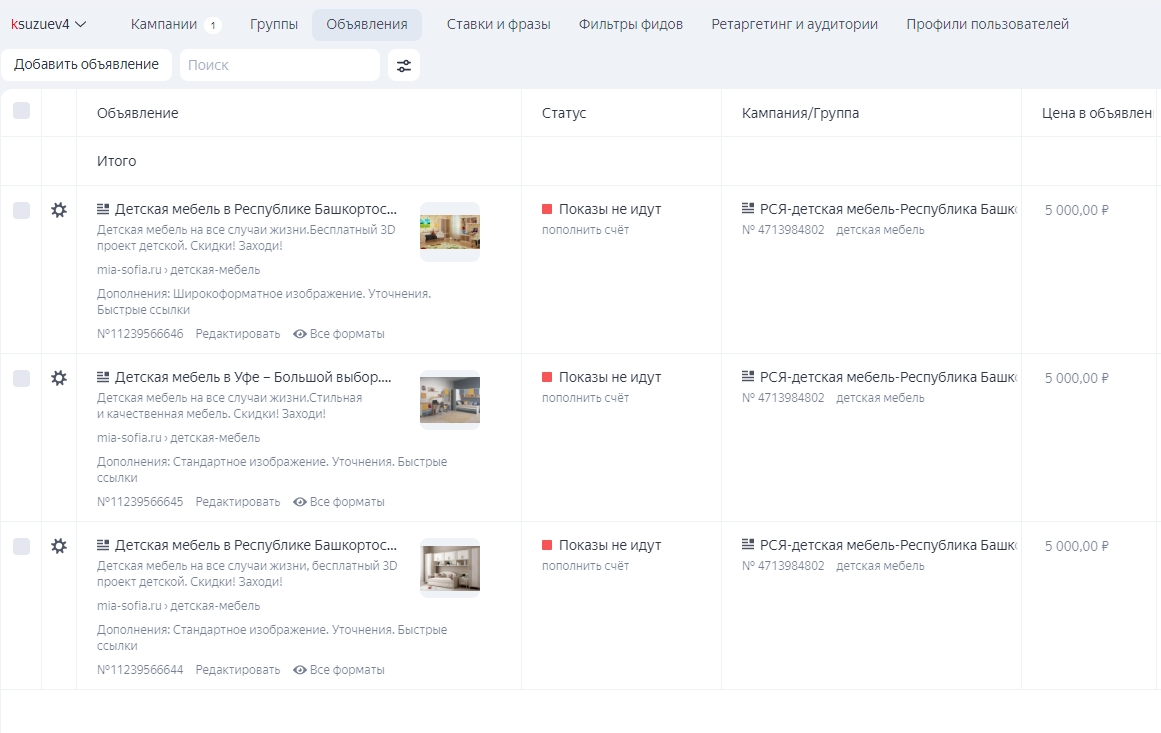Open image thumbnail of ad №11239566644

450,568
